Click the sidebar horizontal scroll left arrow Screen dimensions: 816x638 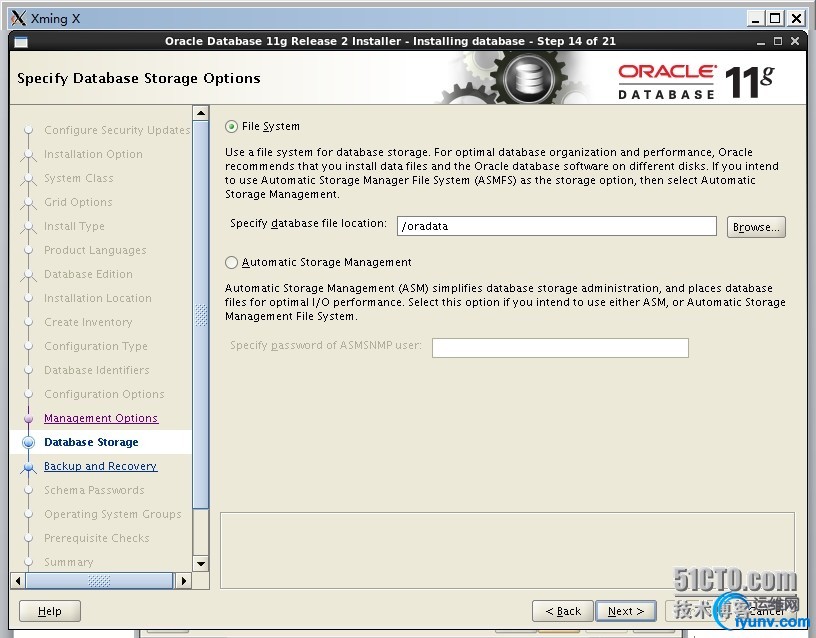tap(18, 580)
